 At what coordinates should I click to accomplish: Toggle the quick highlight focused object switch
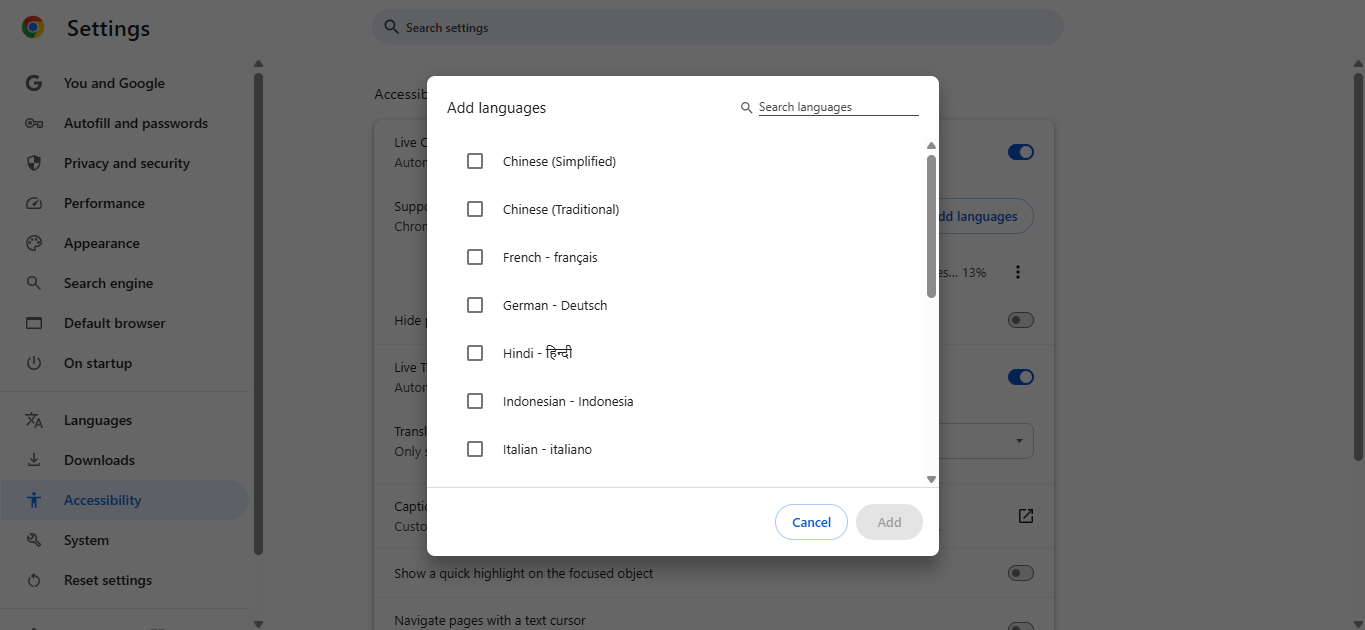pos(1020,573)
